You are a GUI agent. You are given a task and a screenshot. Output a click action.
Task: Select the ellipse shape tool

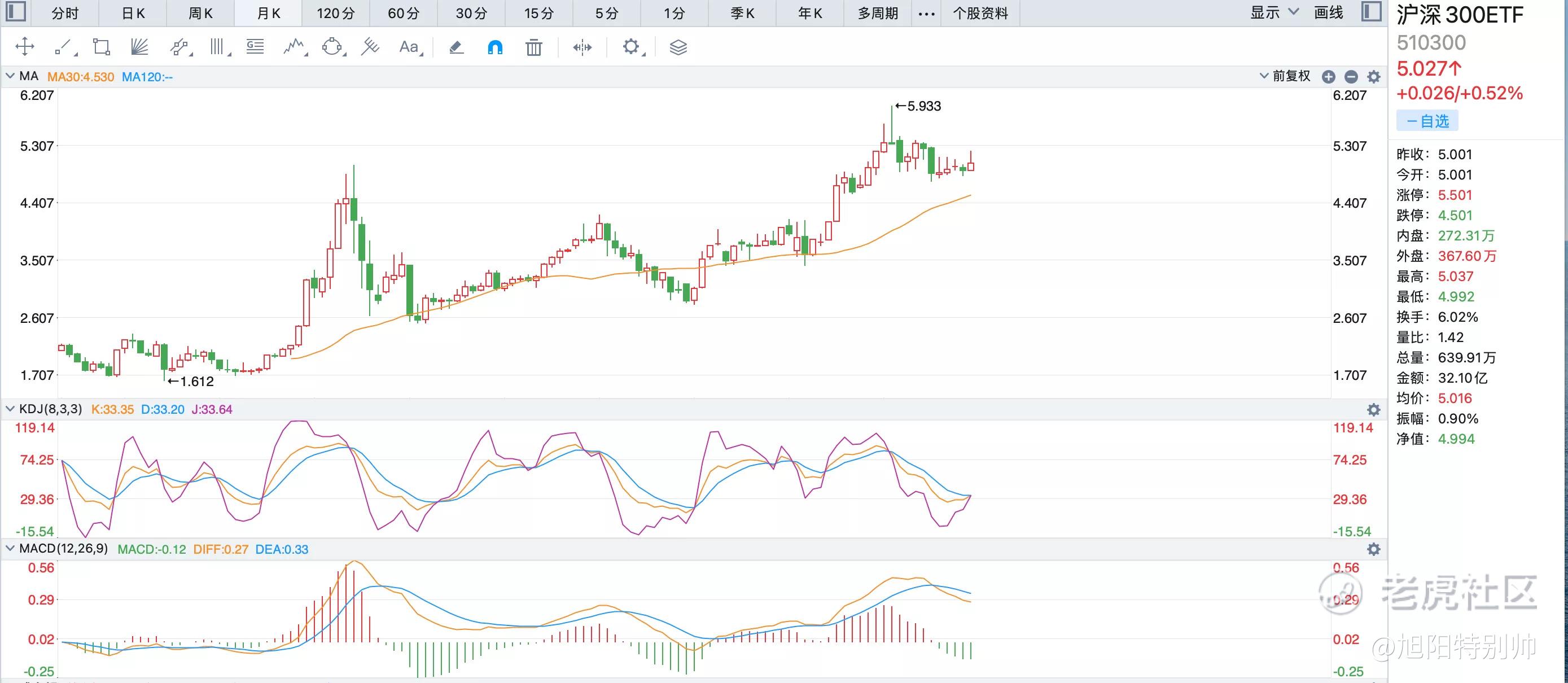tap(332, 47)
